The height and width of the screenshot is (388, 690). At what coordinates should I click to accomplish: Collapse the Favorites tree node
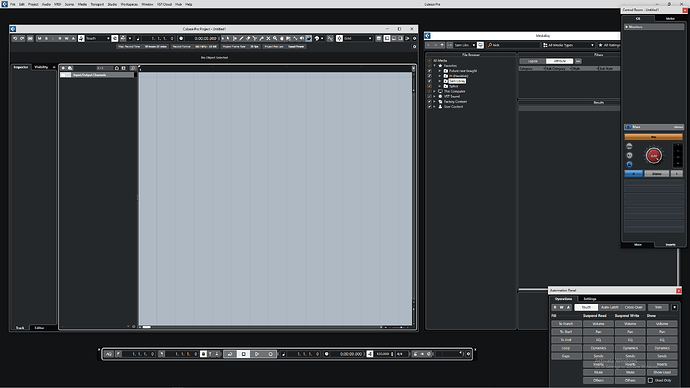(434, 66)
